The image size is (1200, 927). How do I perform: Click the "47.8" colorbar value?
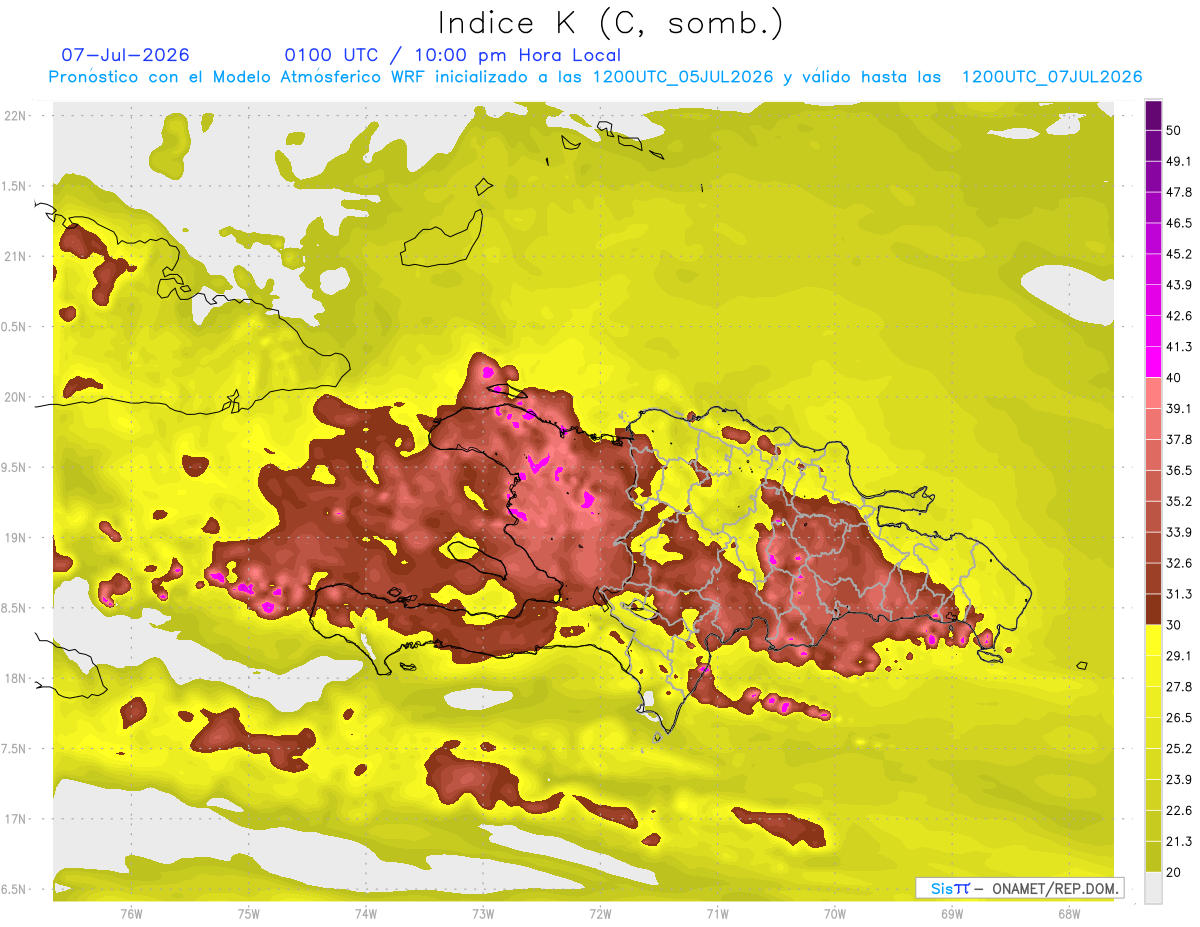1178,192
